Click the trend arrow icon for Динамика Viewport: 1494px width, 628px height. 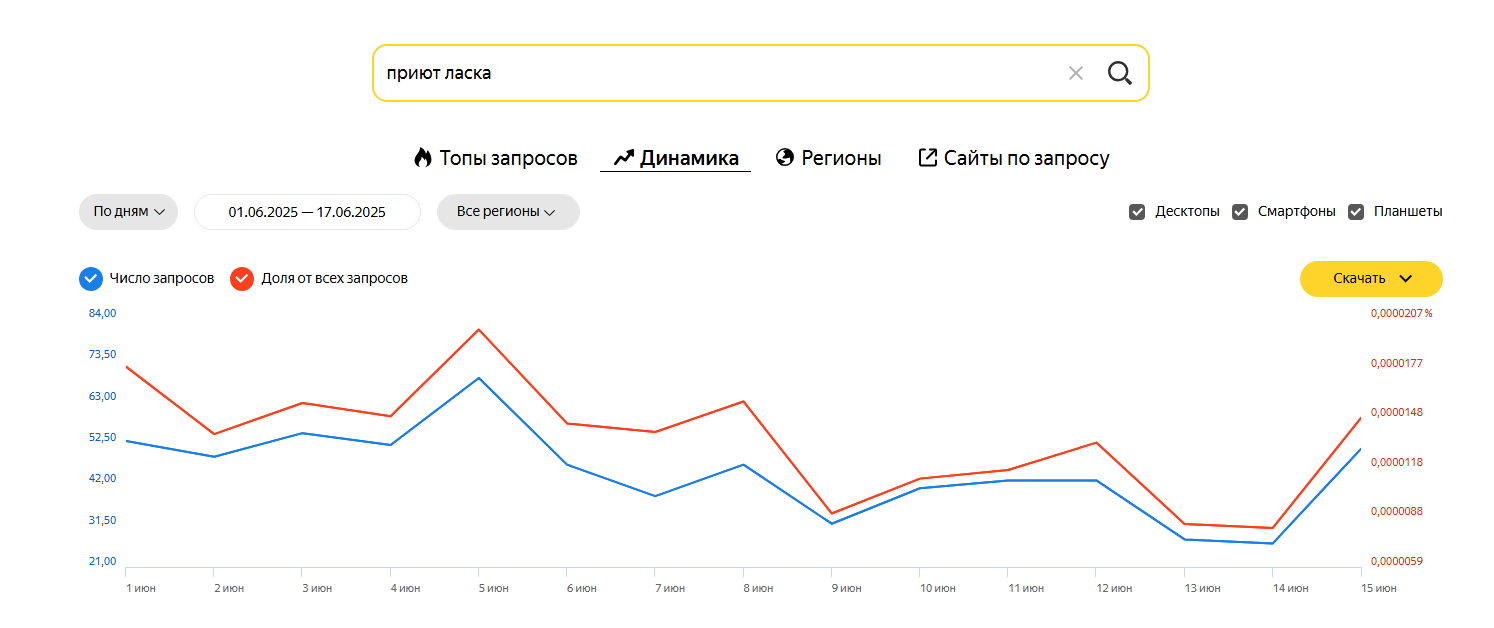(x=624, y=158)
